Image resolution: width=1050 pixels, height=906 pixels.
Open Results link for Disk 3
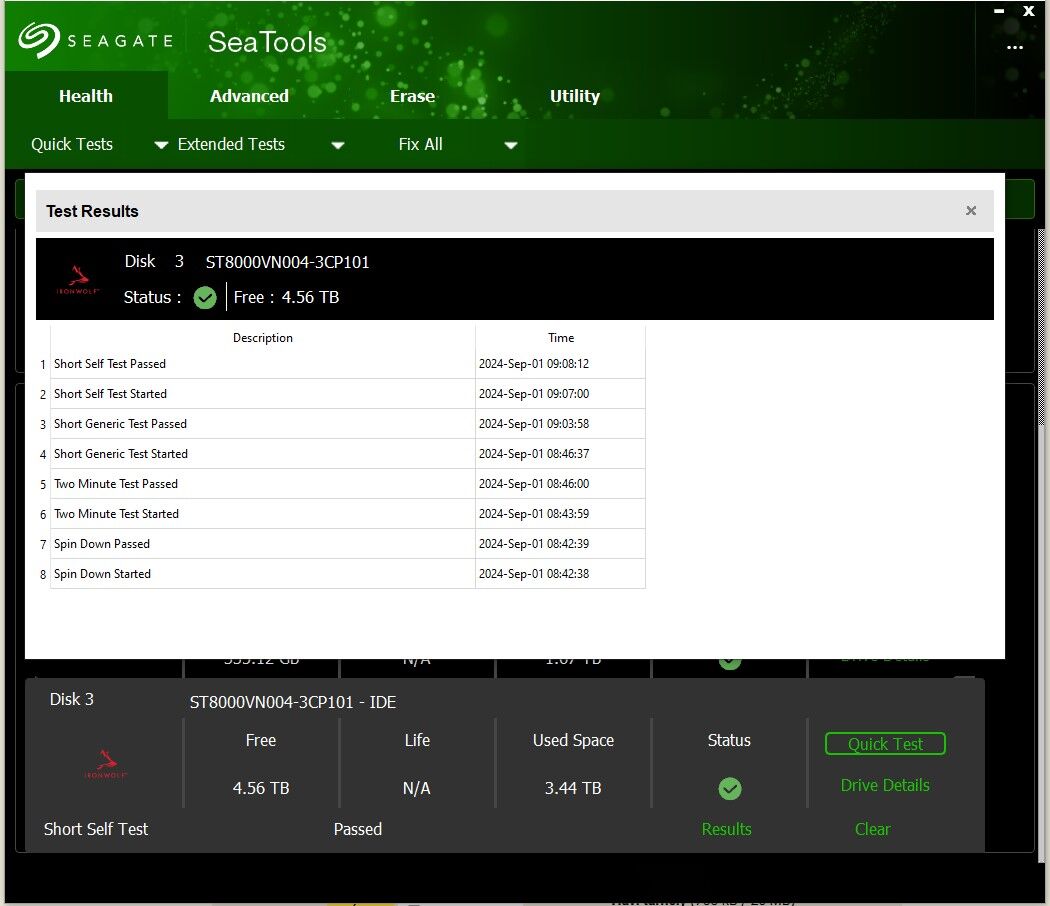(727, 829)
